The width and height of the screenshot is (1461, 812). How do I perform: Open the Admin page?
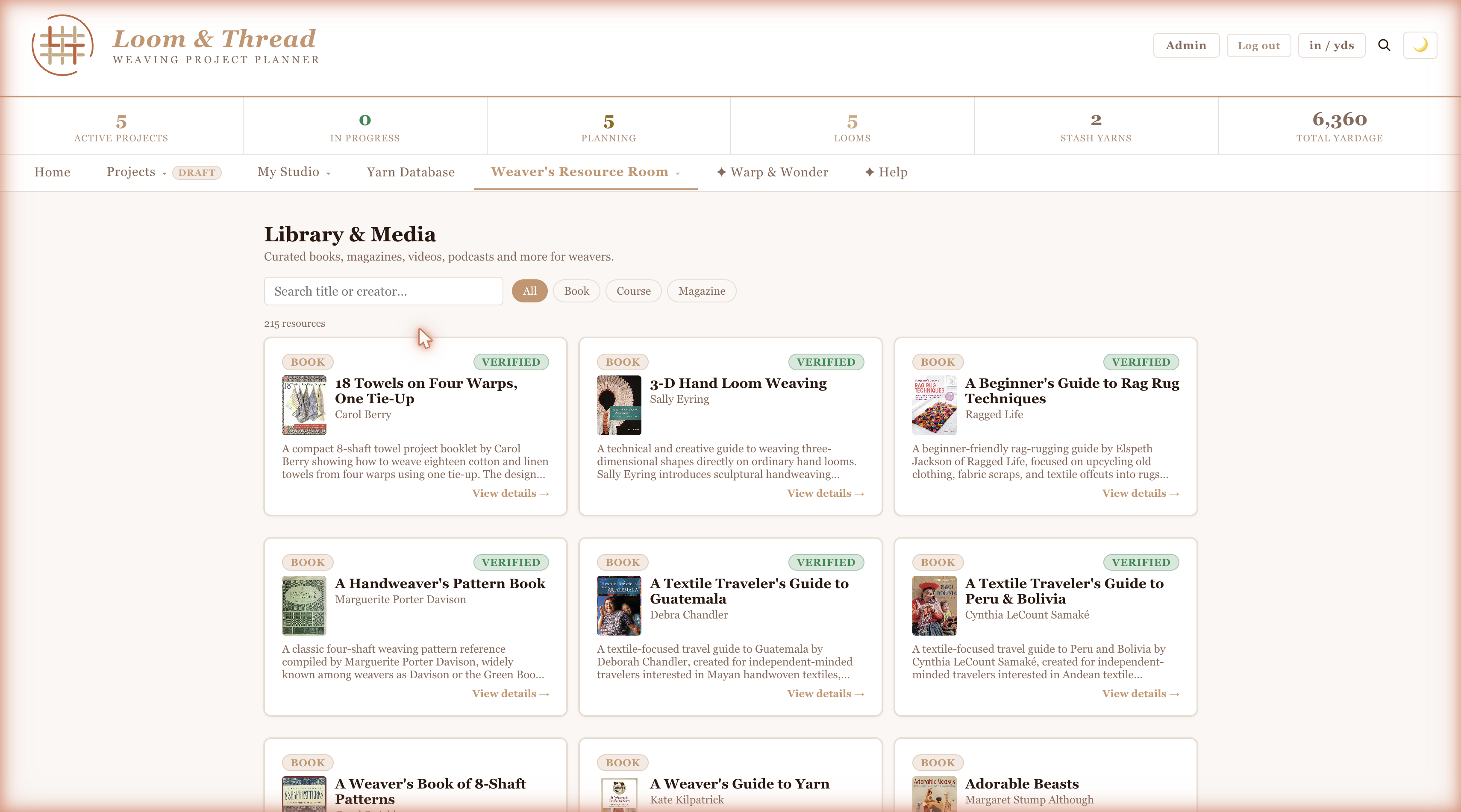coord(1186,45)
